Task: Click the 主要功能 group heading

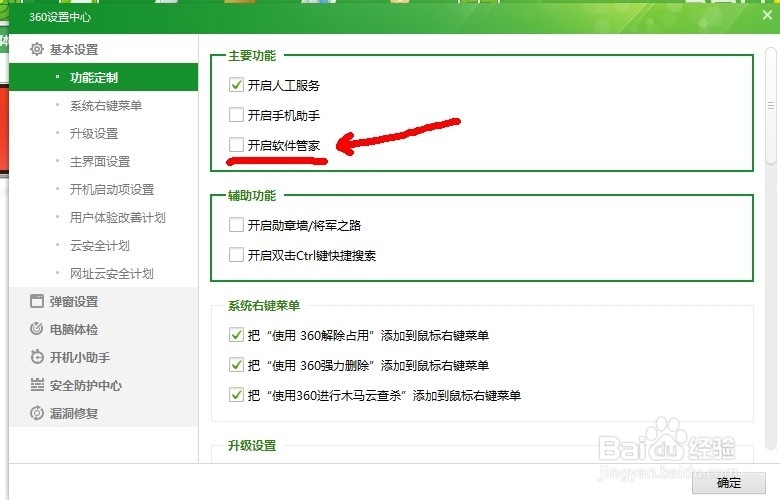Action: 252,55
